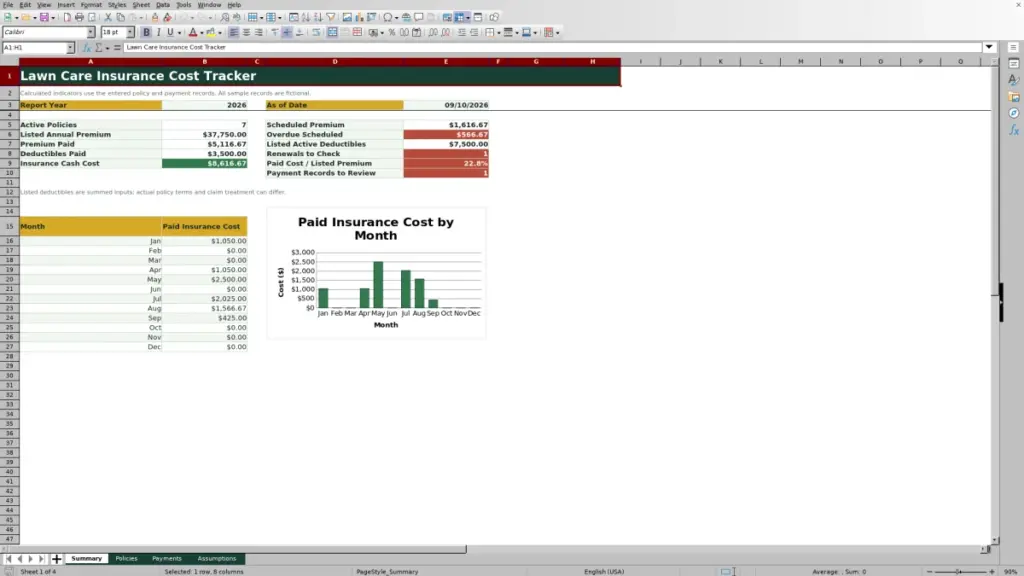Viewport: 1024px width, 576px height.
Task: Click the Sort Ascending icon
Action: [x=306, y=17]
